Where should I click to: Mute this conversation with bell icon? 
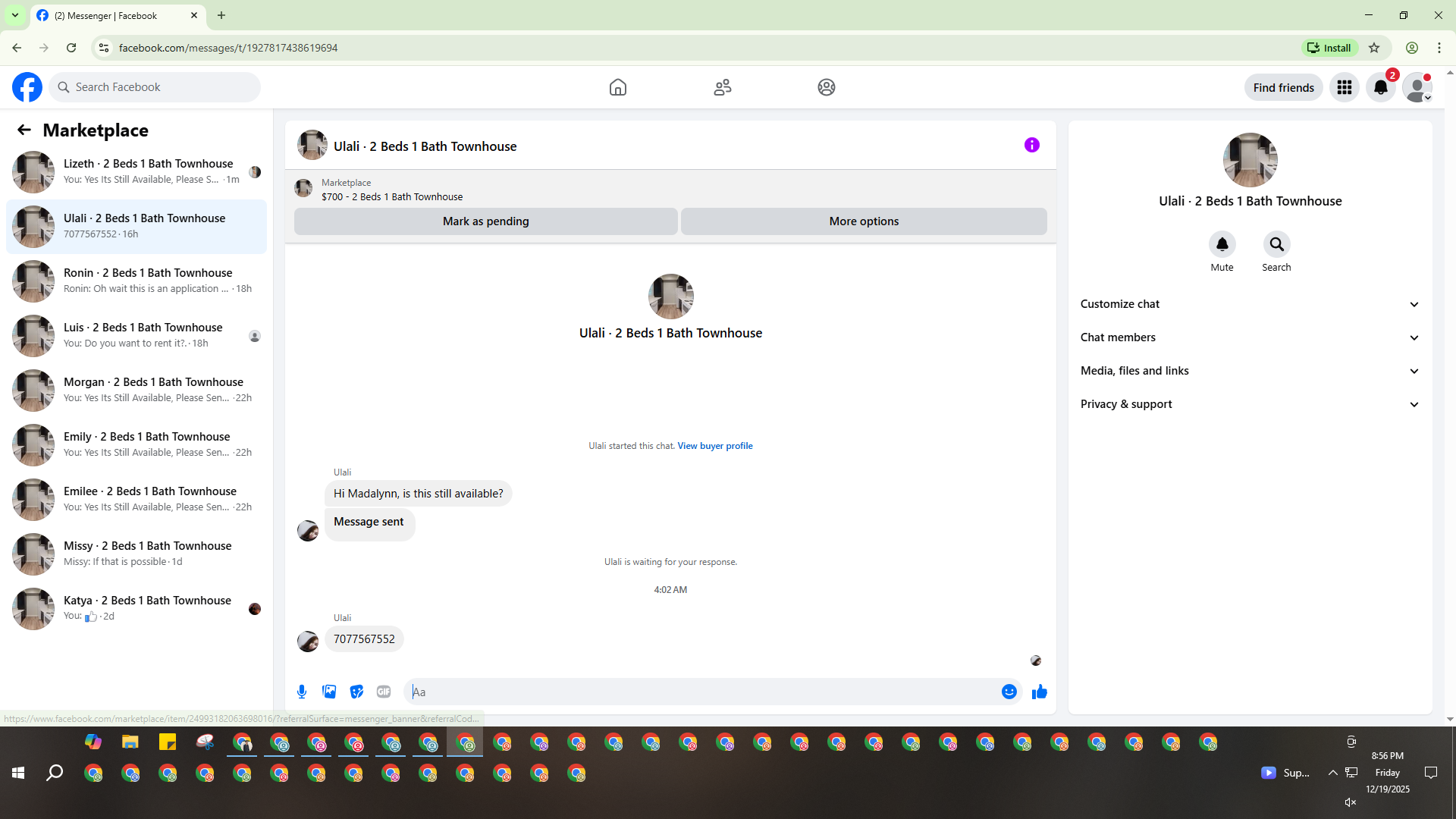(x=1222, y=244)
